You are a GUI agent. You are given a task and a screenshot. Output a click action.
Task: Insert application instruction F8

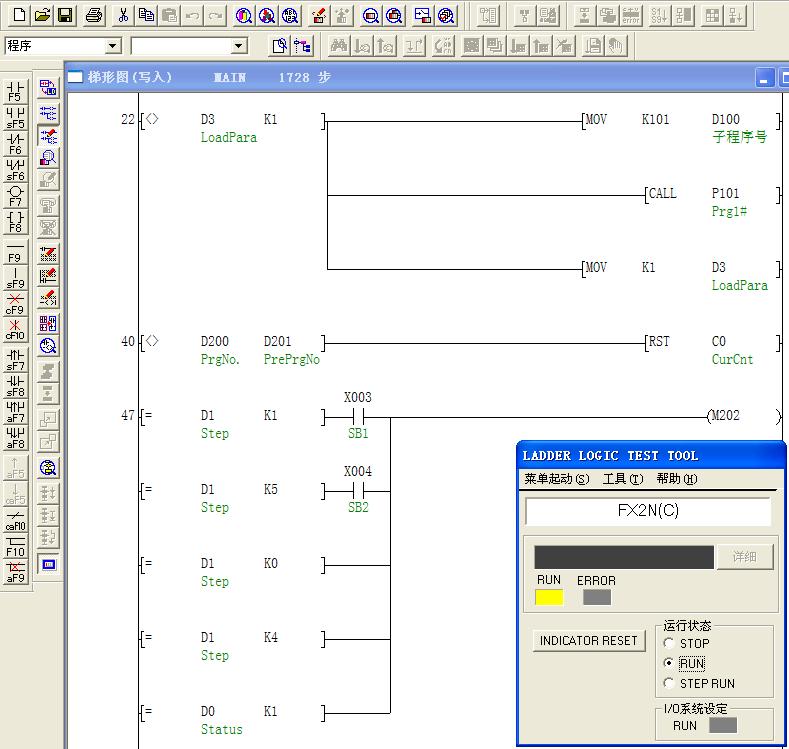(16, 222)
